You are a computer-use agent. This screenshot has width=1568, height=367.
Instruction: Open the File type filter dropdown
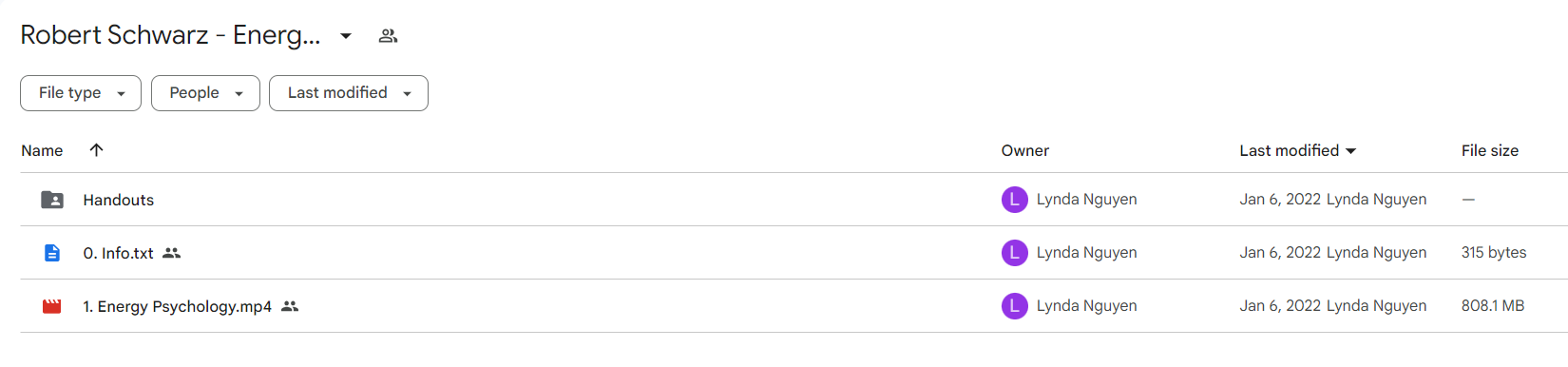point(81,93)
